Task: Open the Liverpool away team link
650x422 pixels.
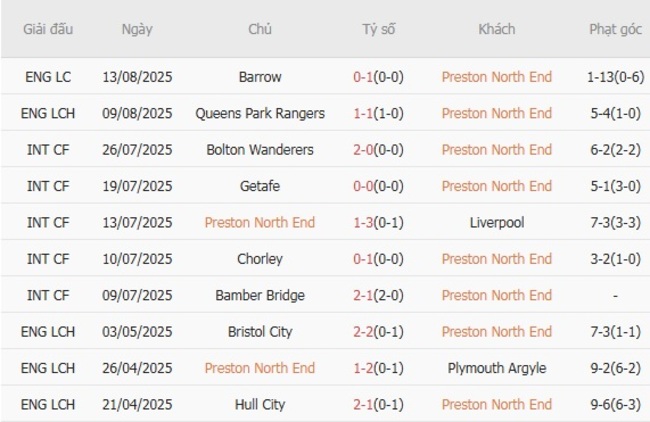Action: click(496, 223)
